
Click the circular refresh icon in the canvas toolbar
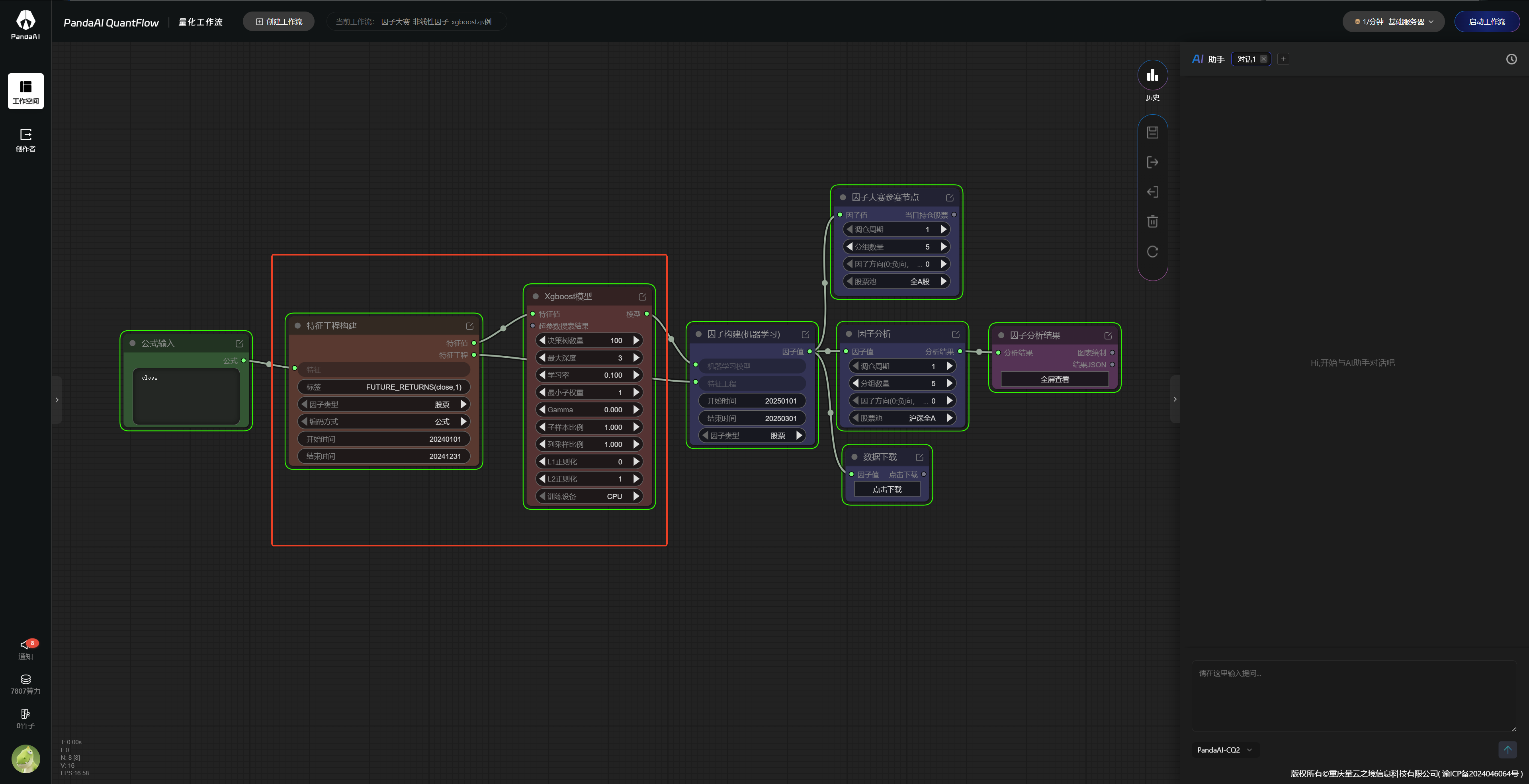[1152, 252]
